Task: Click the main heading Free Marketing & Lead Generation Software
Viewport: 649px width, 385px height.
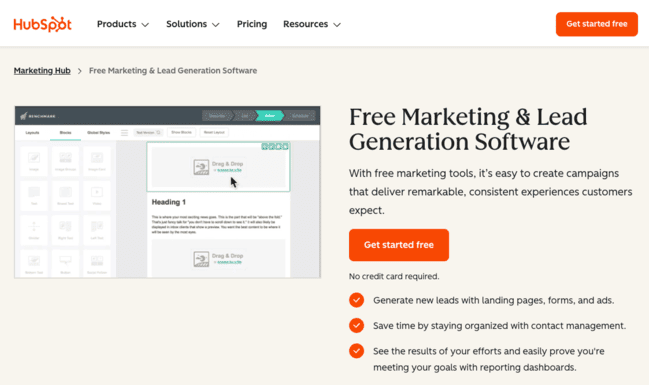Action: (468, 129)
